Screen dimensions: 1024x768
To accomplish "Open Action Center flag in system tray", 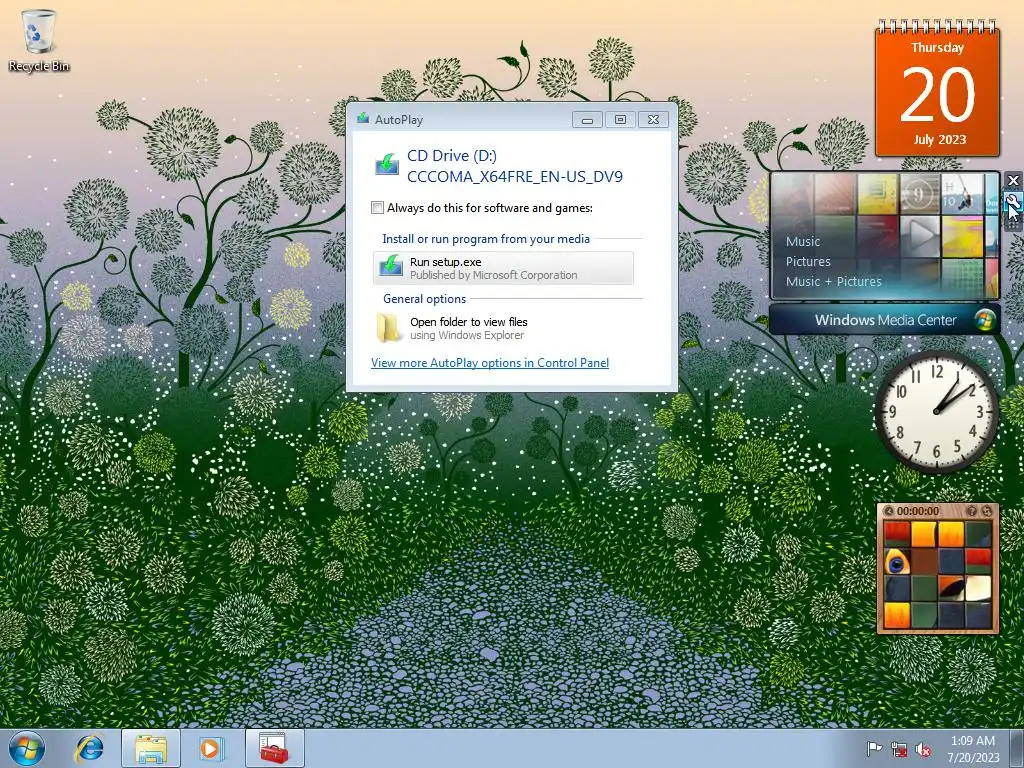I will 874,749.
